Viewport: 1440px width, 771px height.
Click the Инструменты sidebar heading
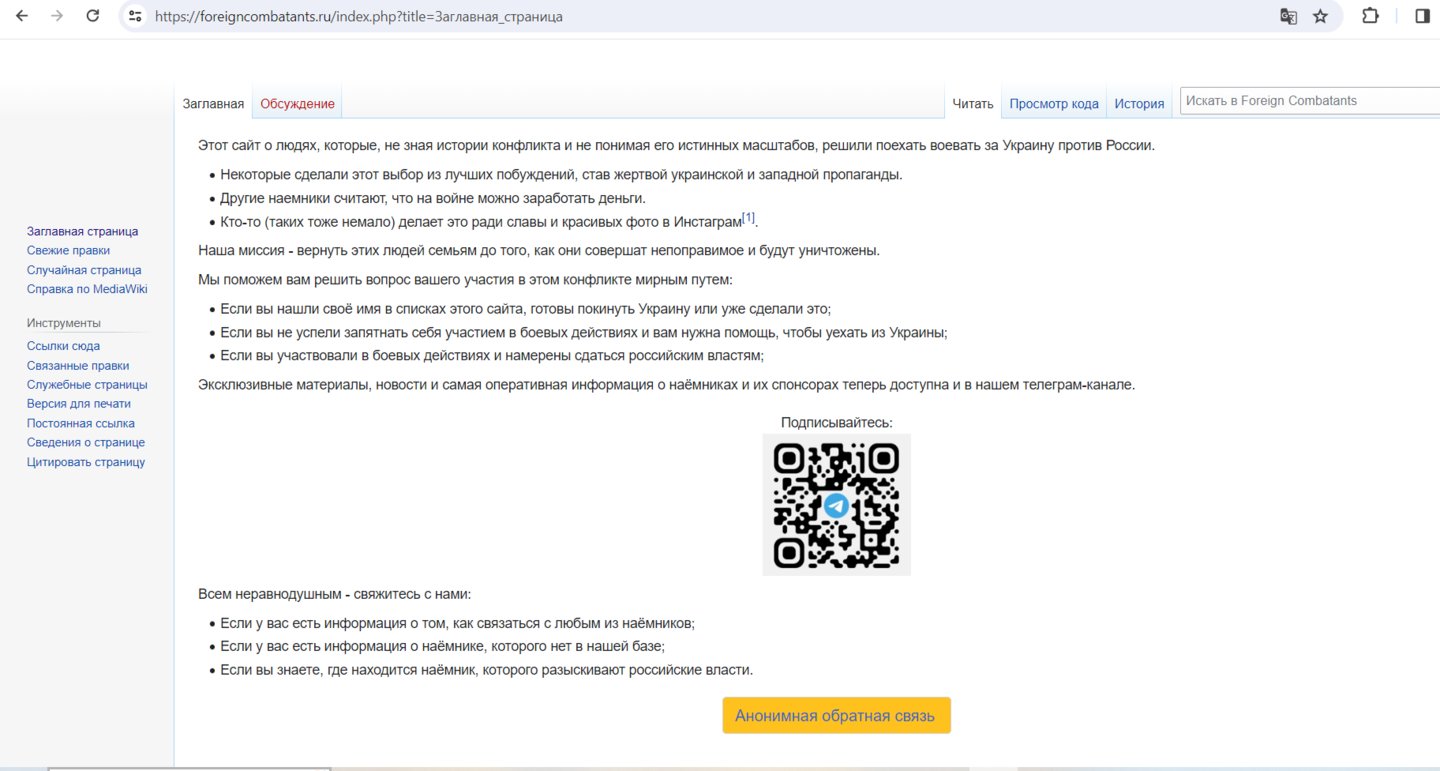click(x=64, y=323)
